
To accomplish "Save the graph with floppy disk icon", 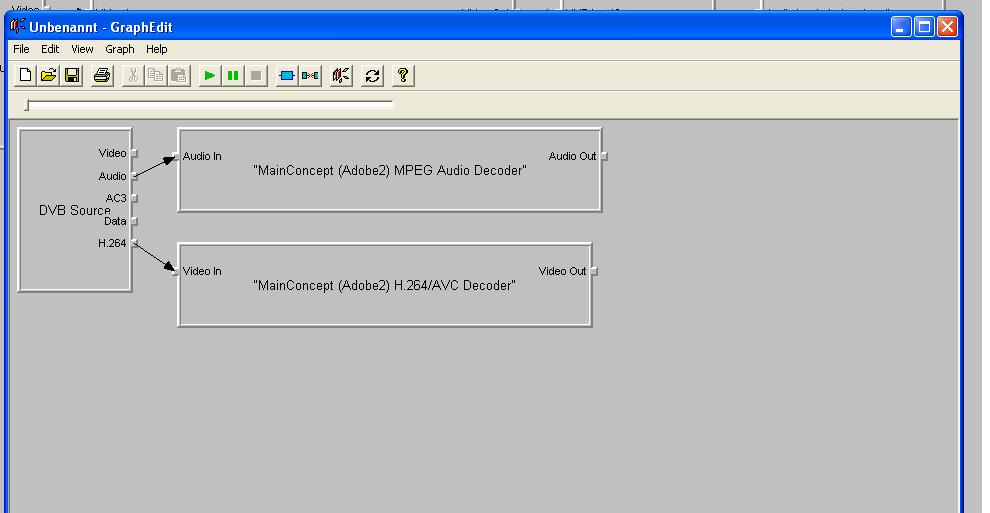I will [72, 76].
